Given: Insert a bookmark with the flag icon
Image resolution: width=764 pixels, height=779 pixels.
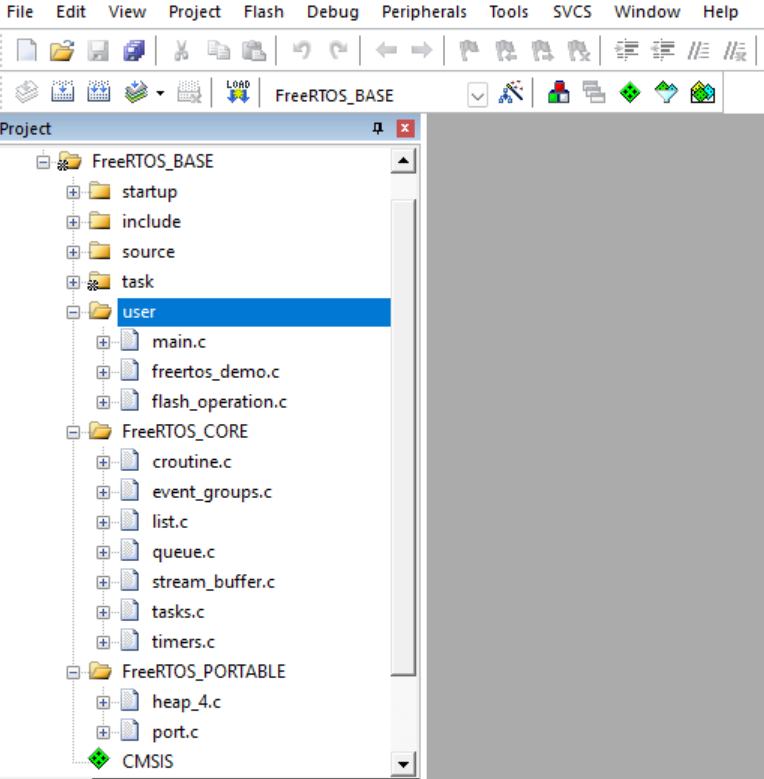Looking at the screenshot, I should click(469, 50).
